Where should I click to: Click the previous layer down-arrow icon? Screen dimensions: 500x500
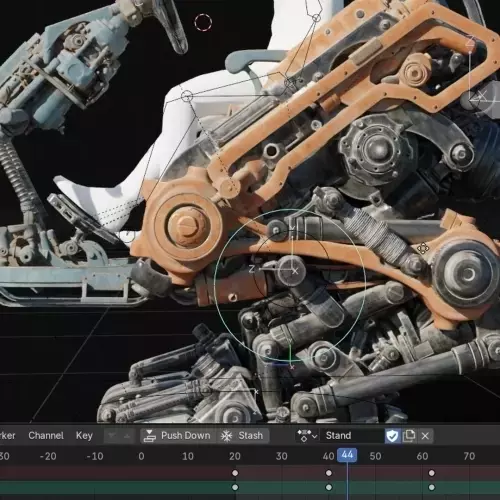click(112, 436)
